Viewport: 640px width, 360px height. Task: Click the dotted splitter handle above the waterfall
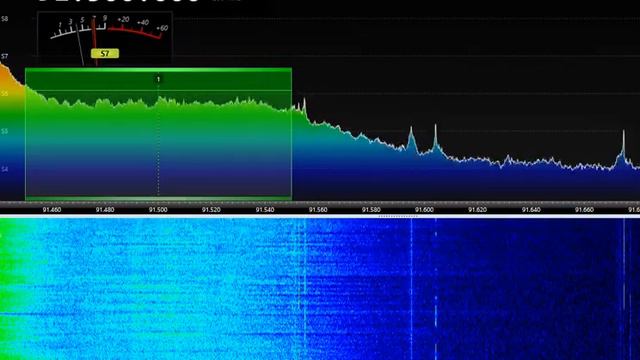[398, 216]
